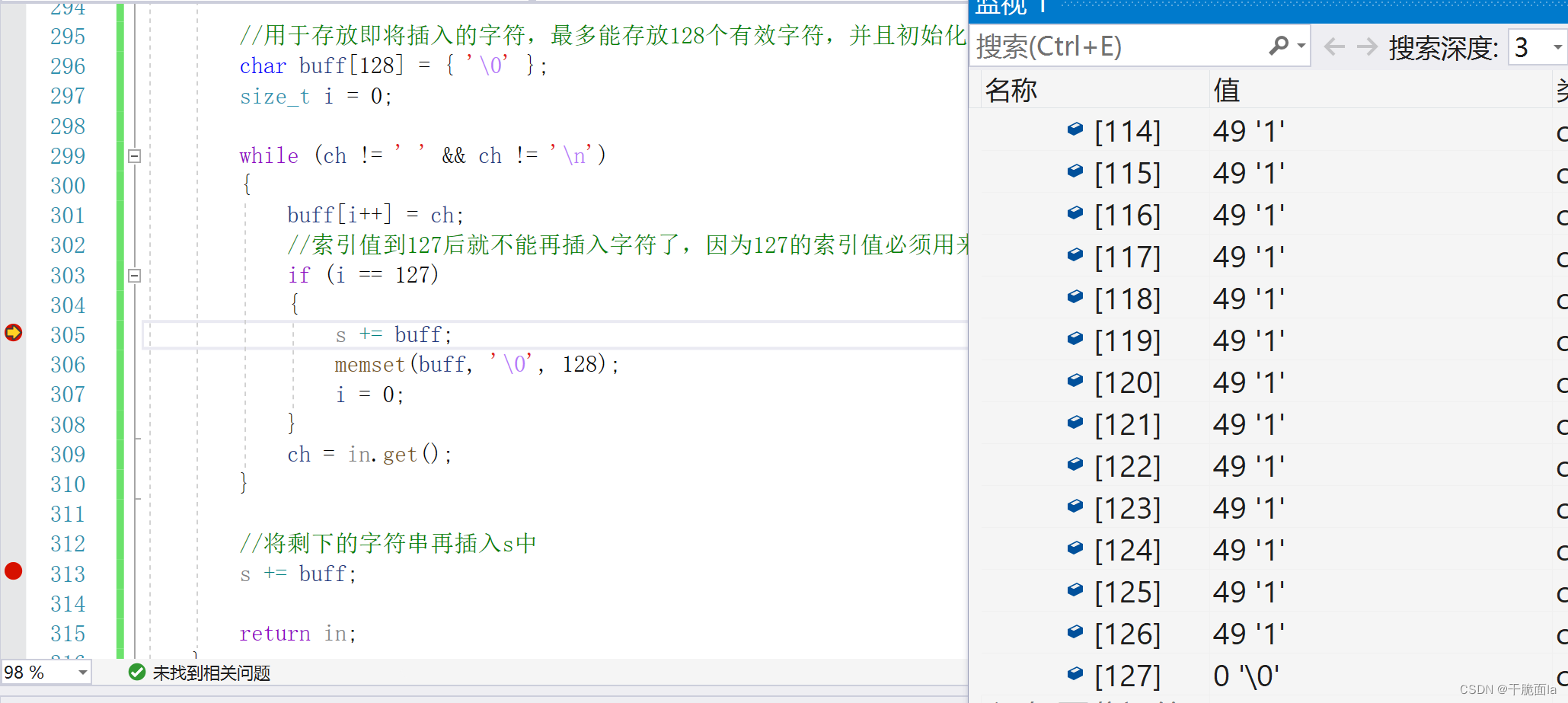The height and width of the screenshot is (703, 1568).
Task: Click the no issues found status checkmark
Action: point(137,672)
